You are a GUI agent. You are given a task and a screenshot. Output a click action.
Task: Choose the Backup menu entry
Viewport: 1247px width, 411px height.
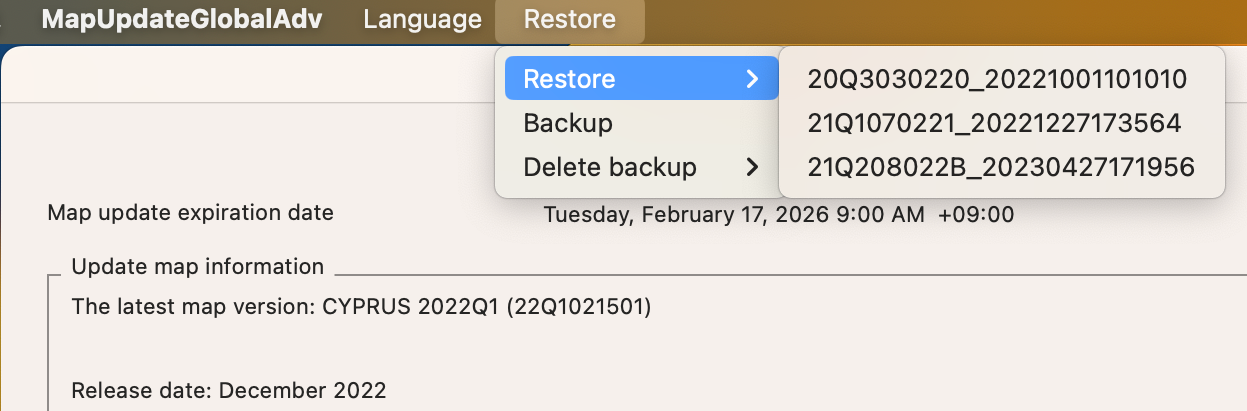[568, 123]
